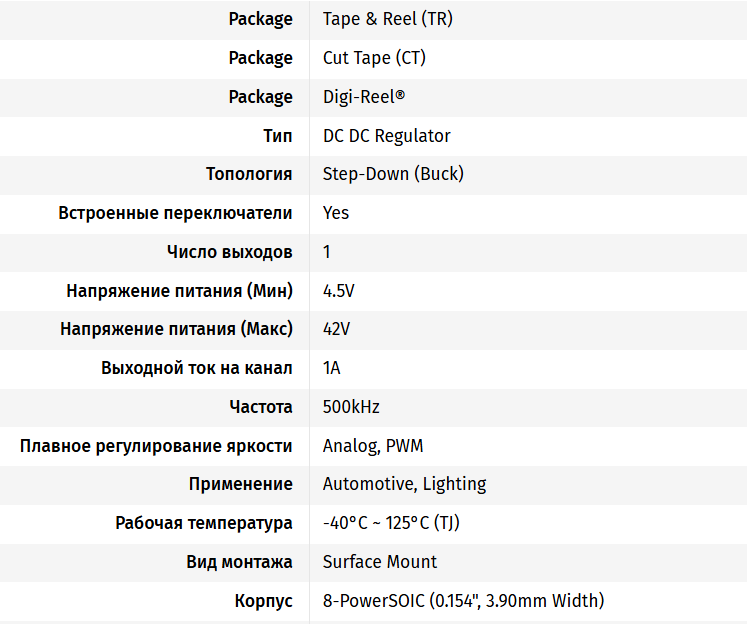Click the "Analog, PWM" dimming value
The height and width of the screenshot is (624, 747).
coord(373,446)
